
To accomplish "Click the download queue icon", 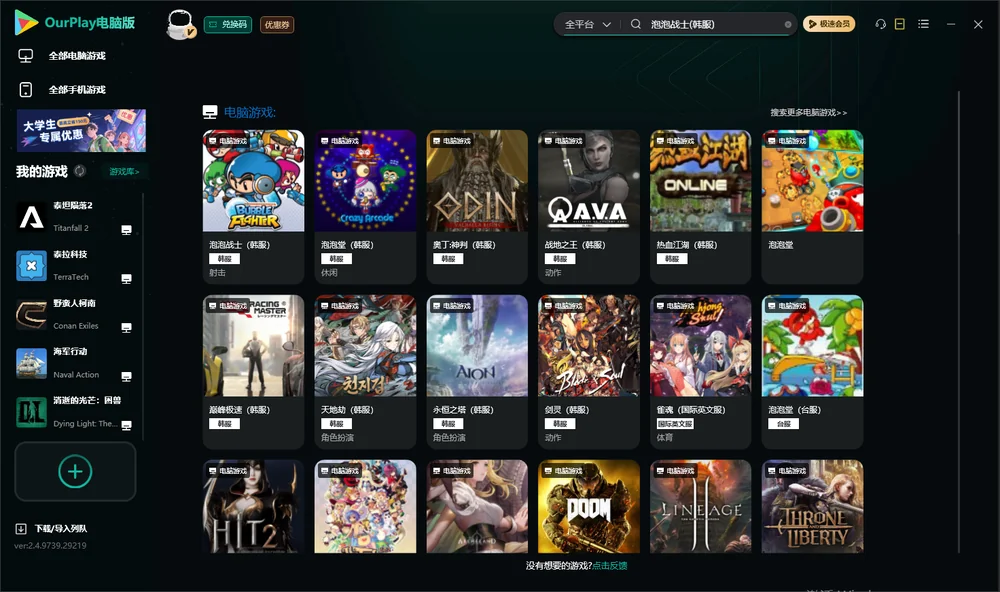I will pos(20,529).
